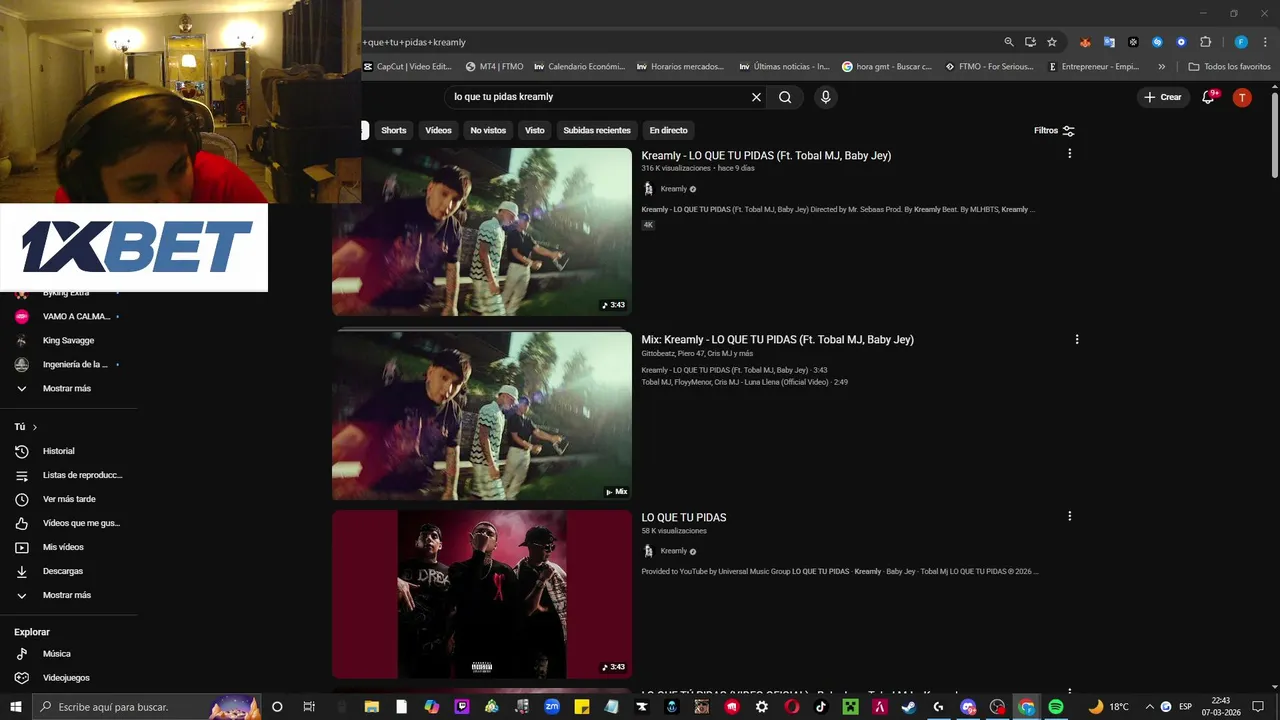This screenshot has width=1280, height=720.
Task: Open the hora gmt bookmark
Action: coord(887,67)
